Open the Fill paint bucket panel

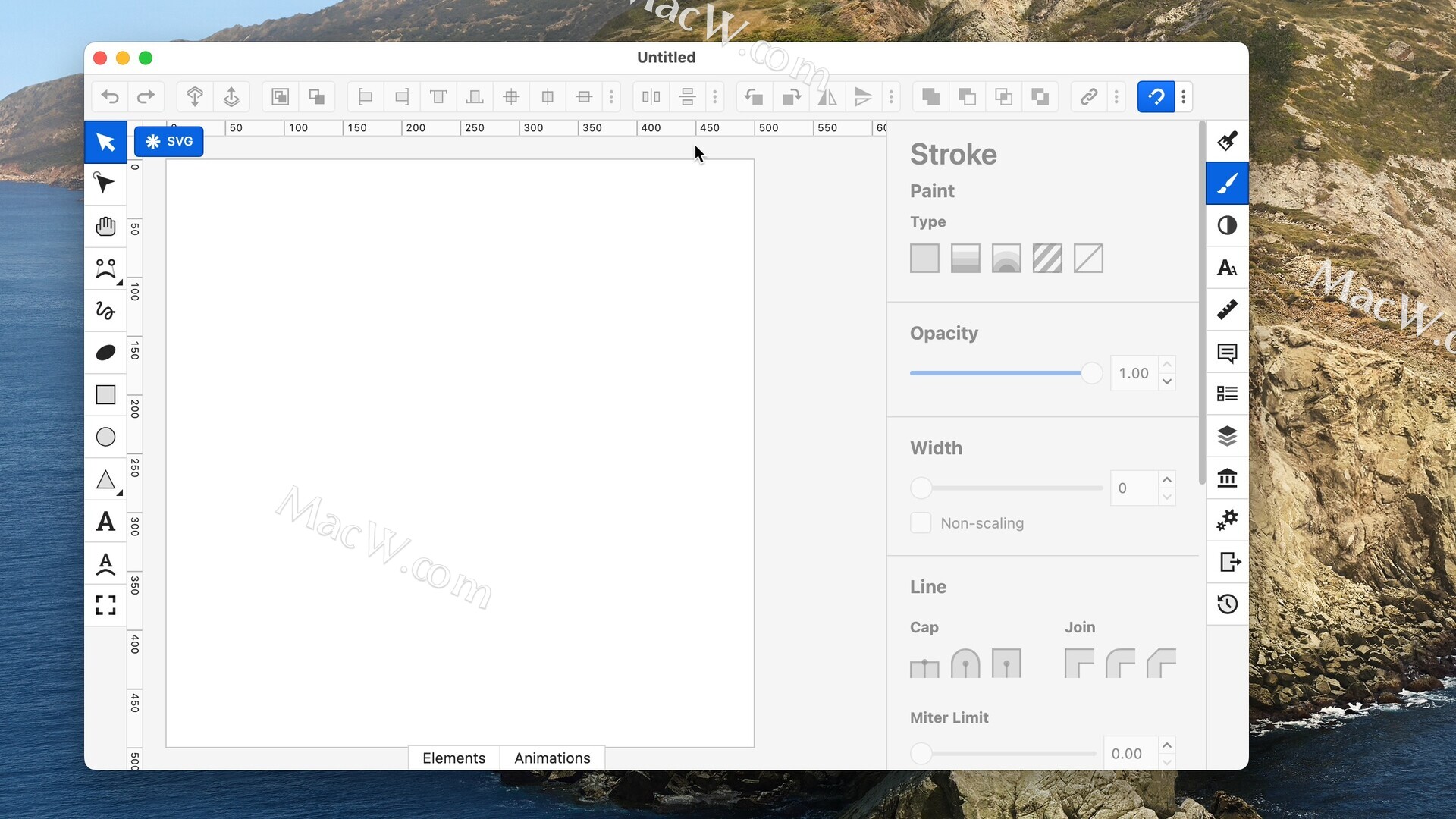coord(1227,141)
